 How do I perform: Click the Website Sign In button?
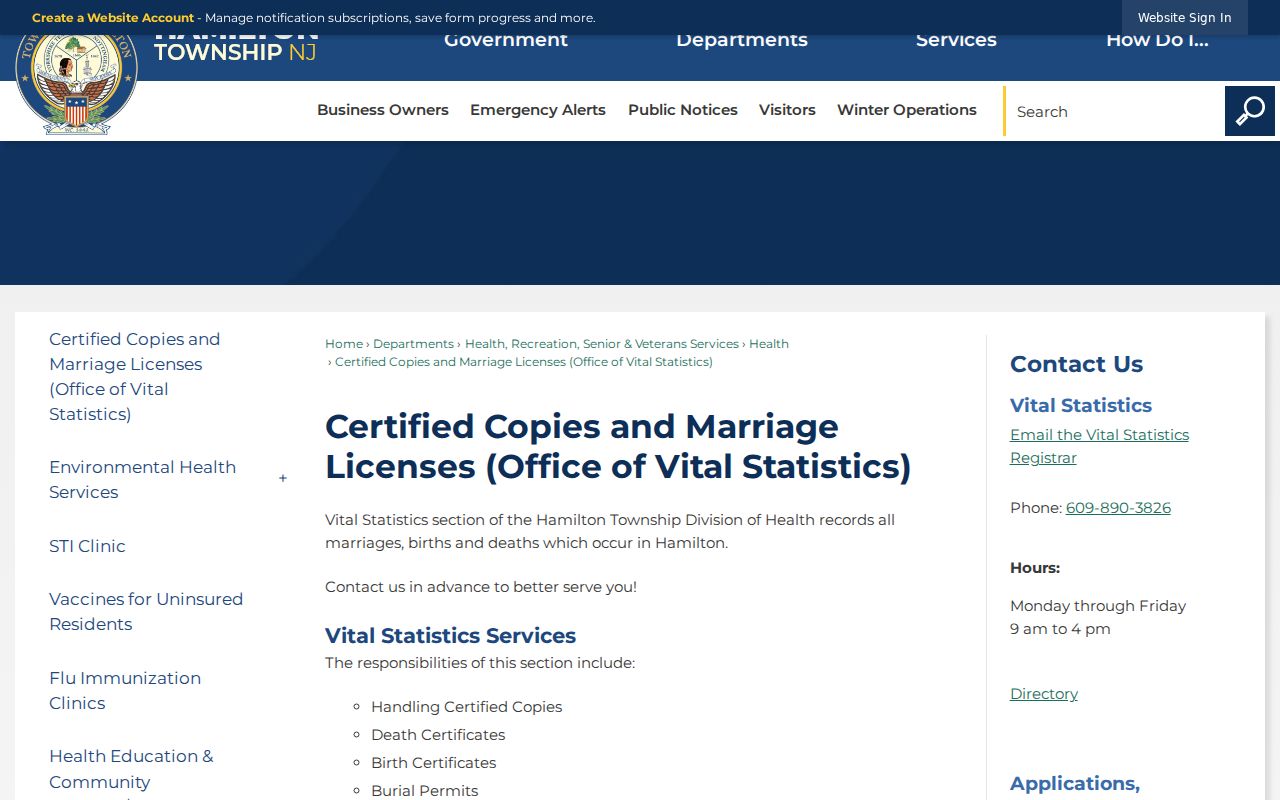1185,18
